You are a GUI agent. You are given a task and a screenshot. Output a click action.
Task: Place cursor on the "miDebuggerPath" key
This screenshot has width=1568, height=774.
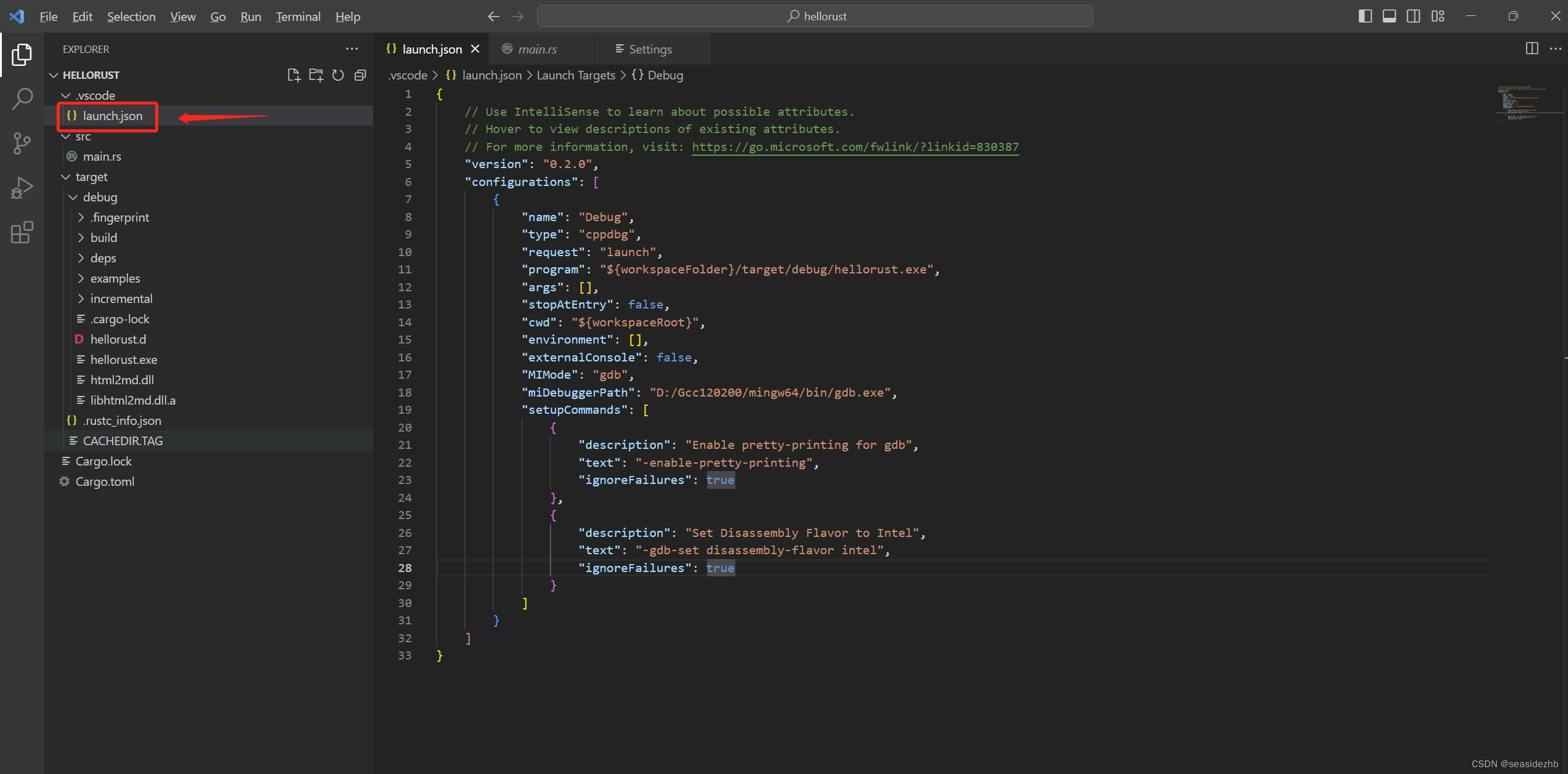click(x=578, y=392)
